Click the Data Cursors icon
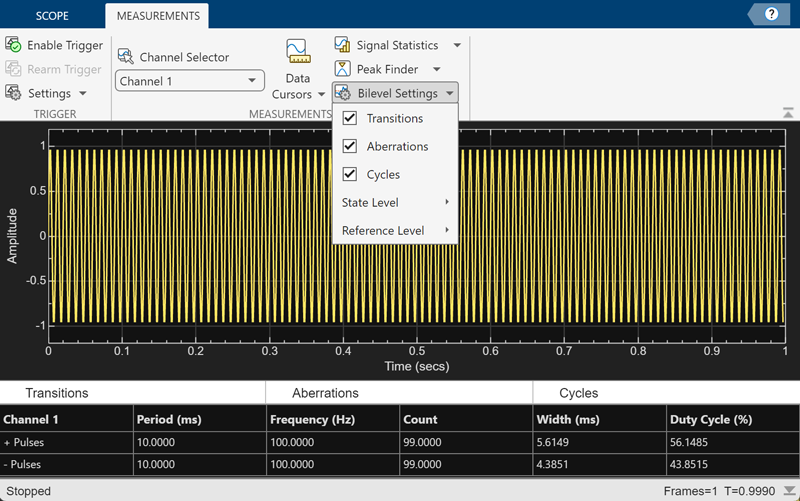This screenshot has width=800, height=501. pyautogui.click(x=297, y=52)
